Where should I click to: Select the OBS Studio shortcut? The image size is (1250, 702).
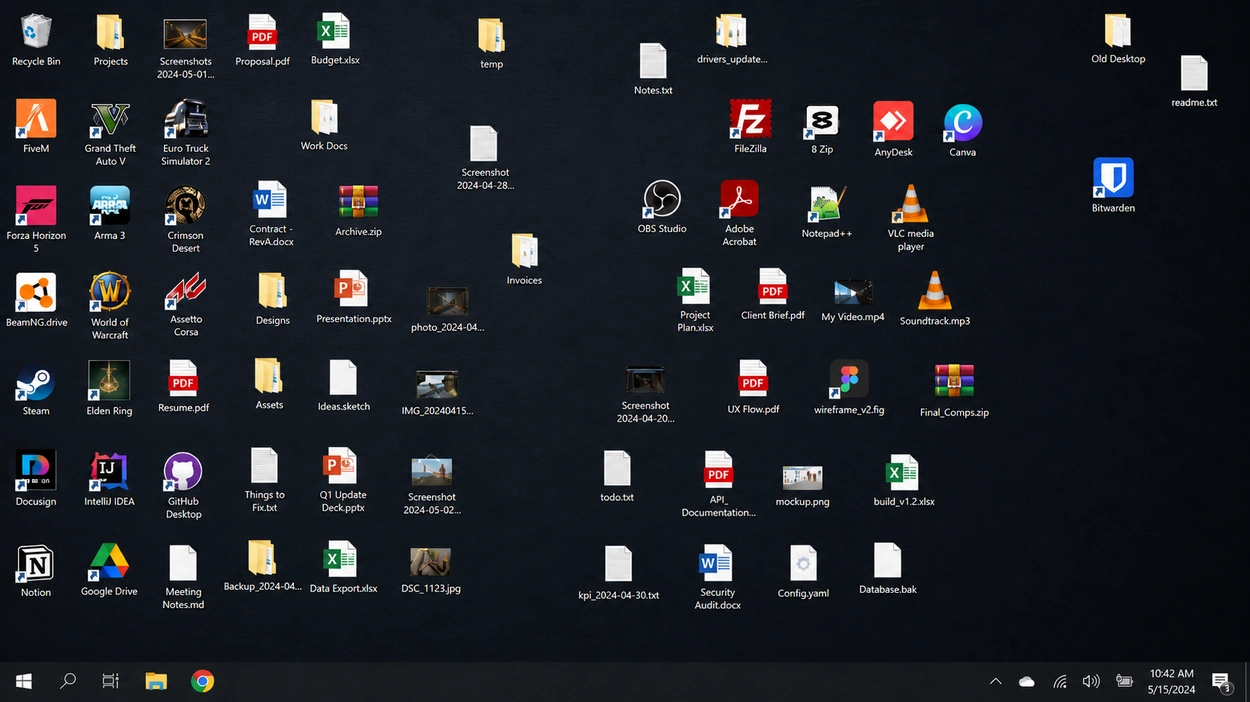click(x=661, y=199)
